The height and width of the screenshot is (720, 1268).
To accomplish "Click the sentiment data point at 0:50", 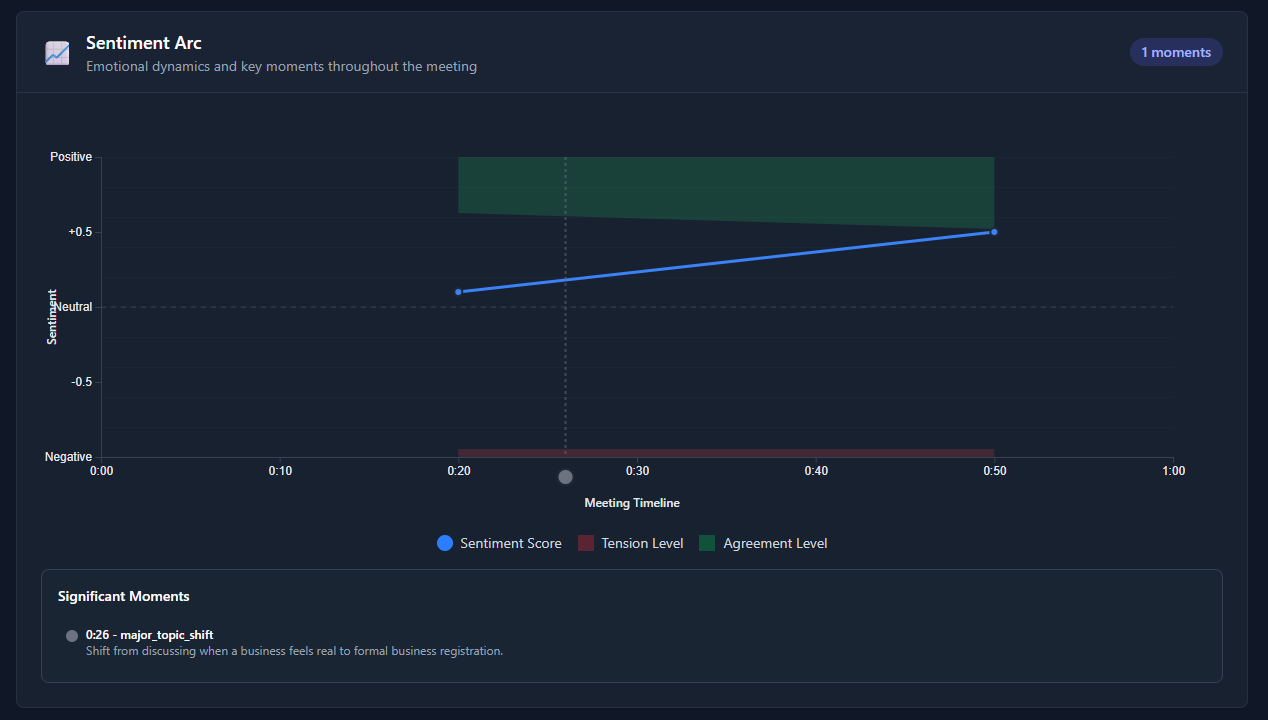I will pyautogui.click(x=993, y=231).
